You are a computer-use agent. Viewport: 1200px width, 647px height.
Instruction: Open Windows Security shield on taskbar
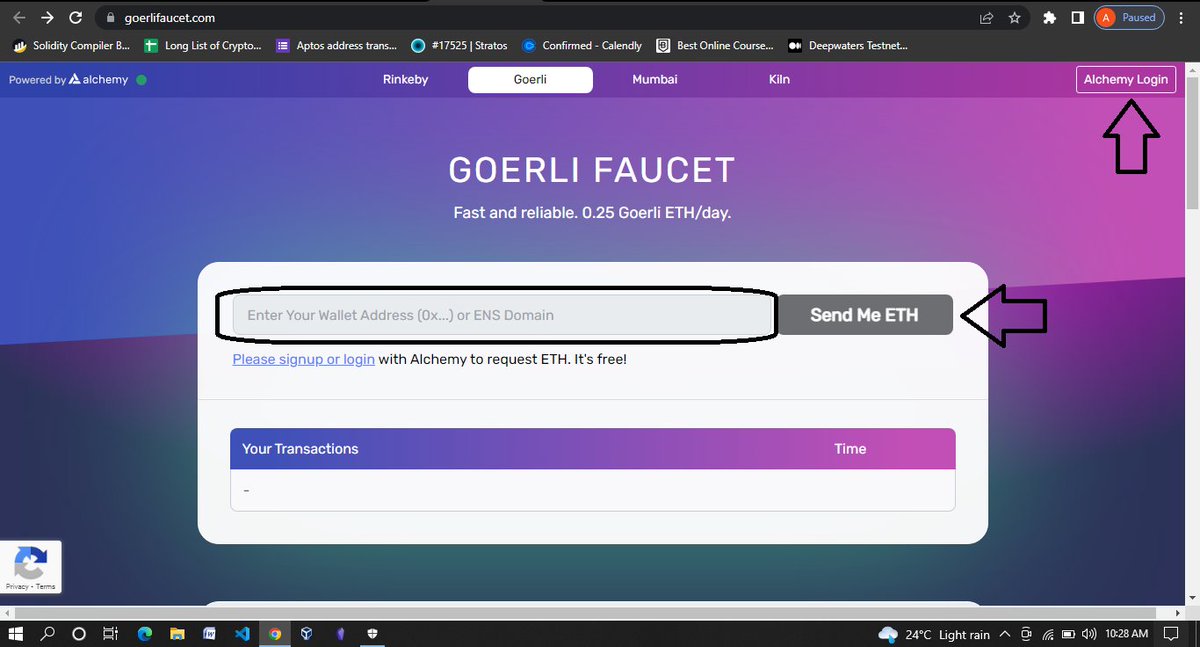372,634
